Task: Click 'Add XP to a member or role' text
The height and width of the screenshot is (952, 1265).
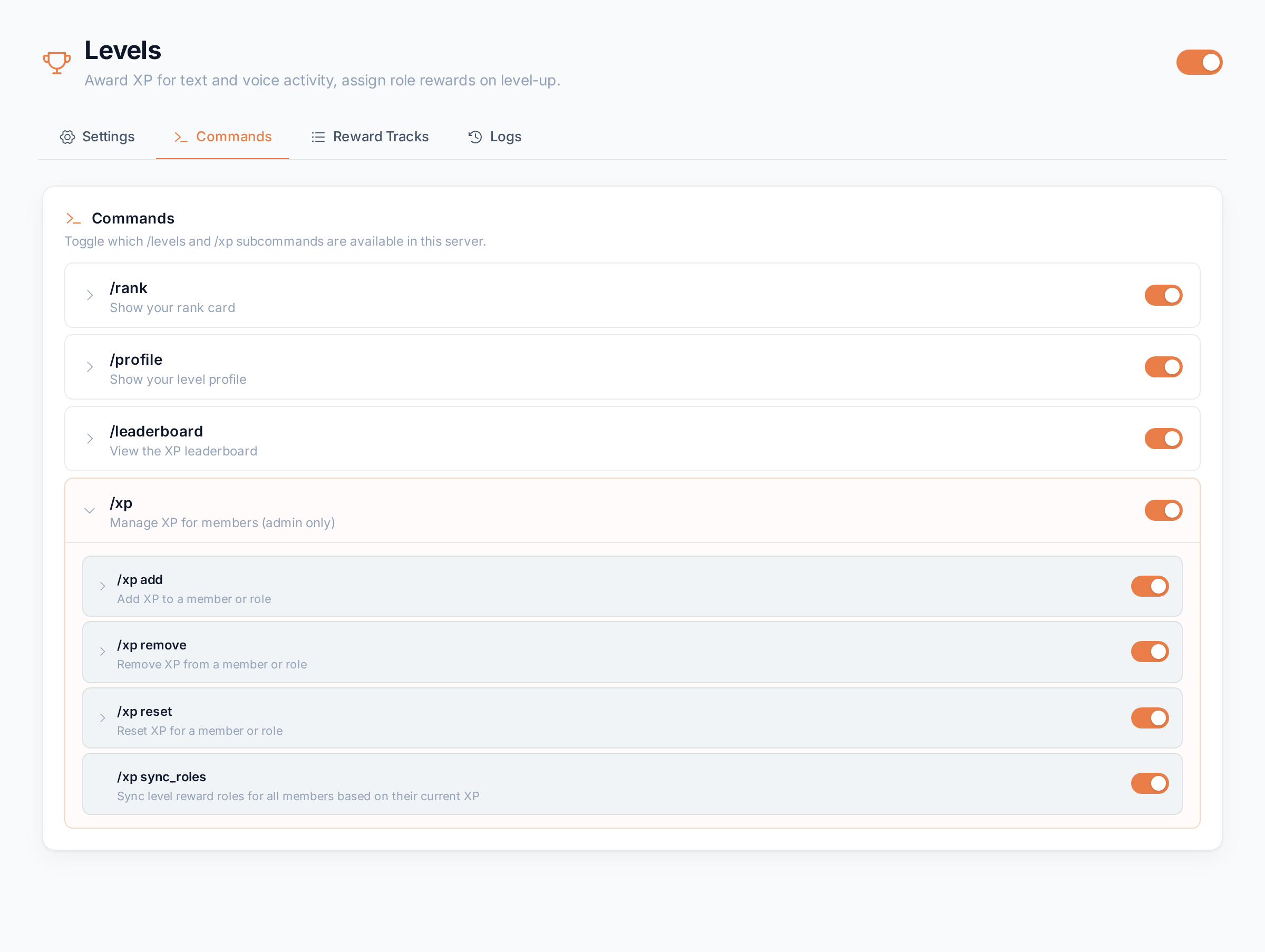Action: [194, 599]
